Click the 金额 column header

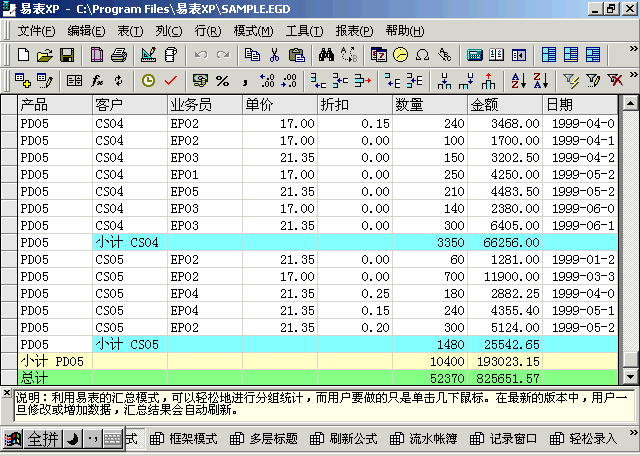[x=504, y=105]
